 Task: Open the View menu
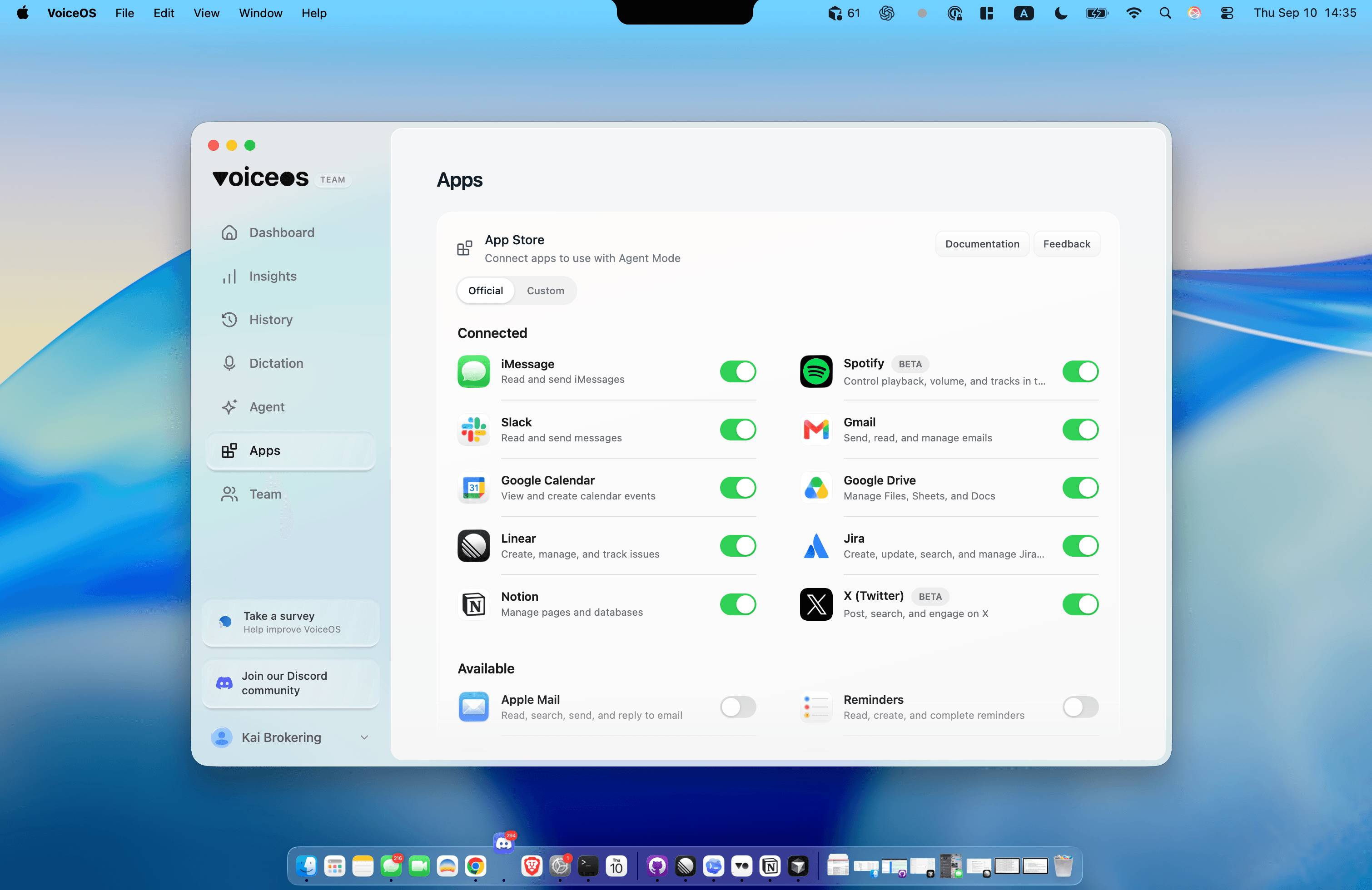point(206,13)
